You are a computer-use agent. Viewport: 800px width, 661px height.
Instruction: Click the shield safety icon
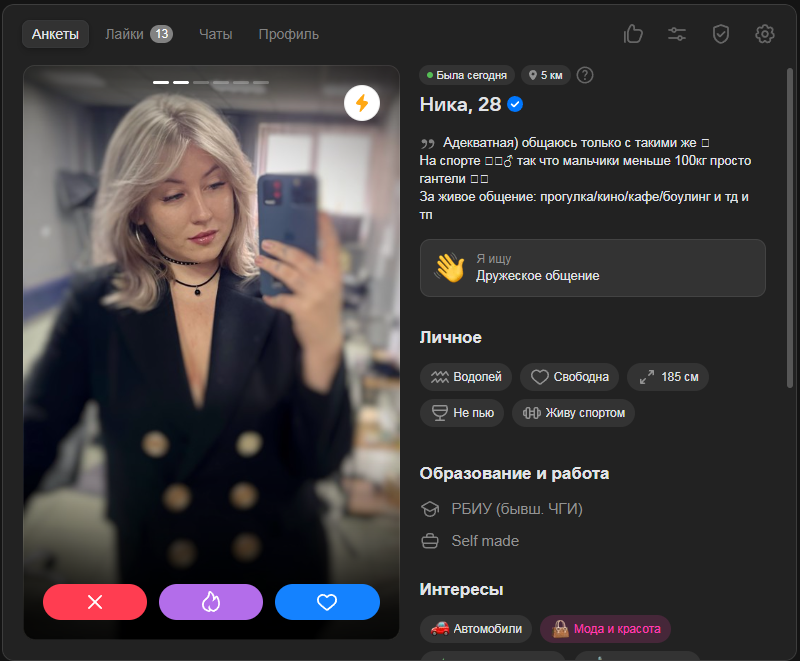(x=721, y=34)
